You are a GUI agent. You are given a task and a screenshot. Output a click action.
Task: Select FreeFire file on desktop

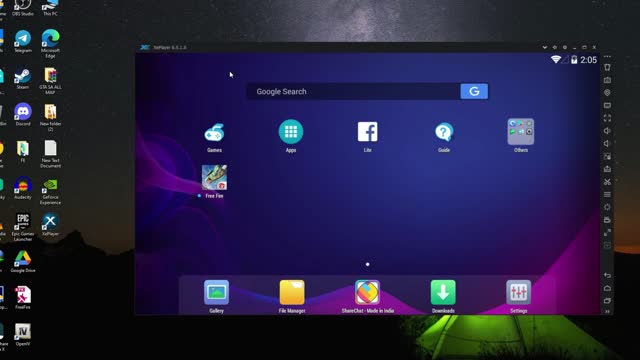pyautogui.click(x=23, y=298)
